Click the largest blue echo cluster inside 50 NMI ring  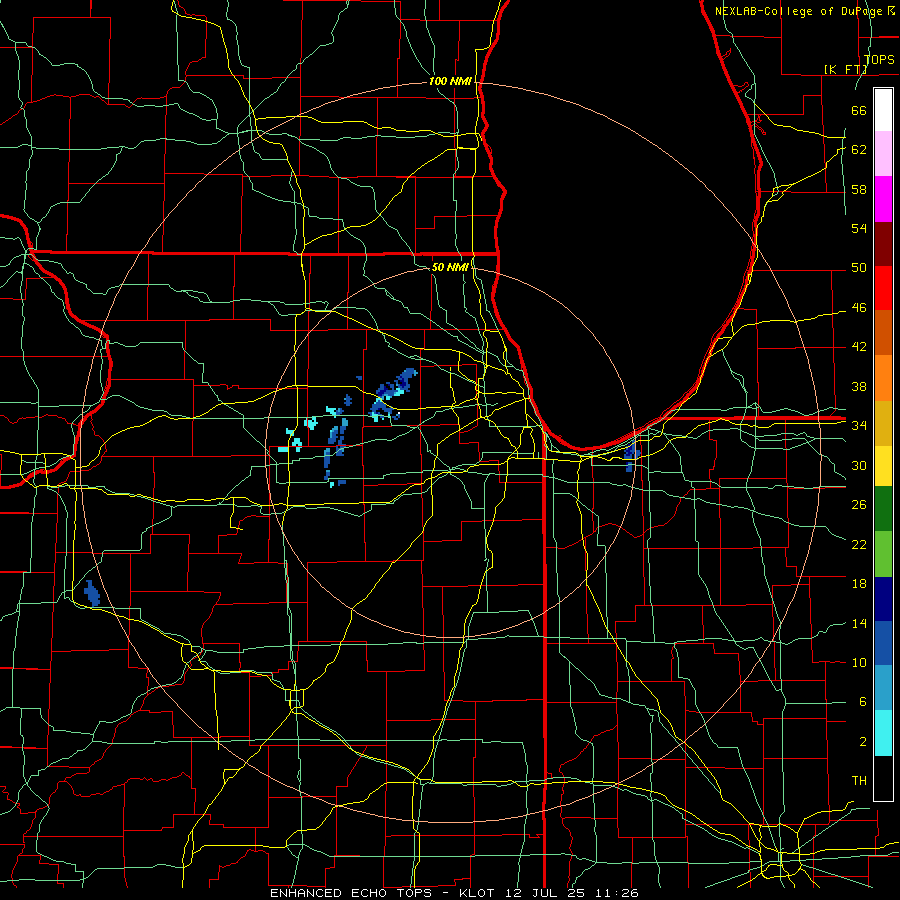393,395
